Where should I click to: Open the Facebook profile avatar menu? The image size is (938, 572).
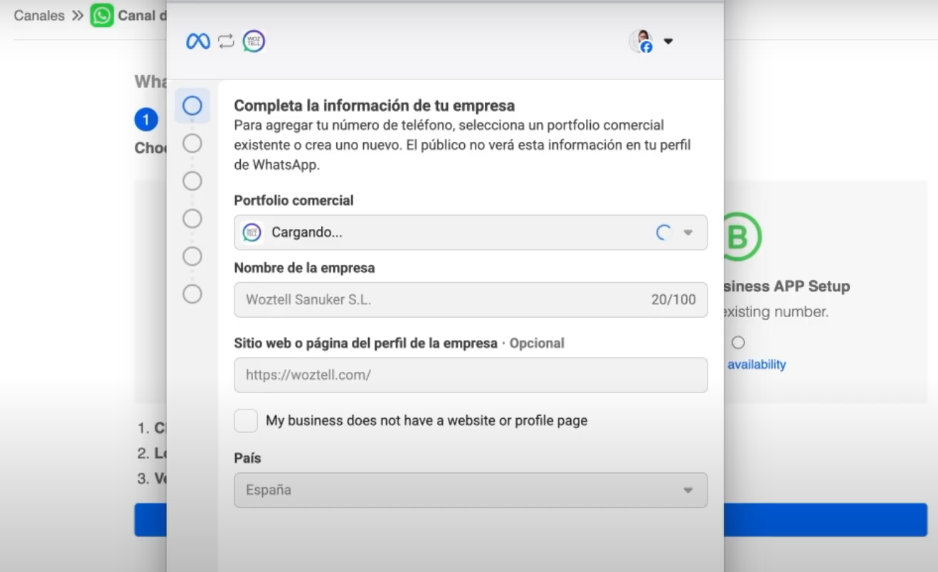point(641,41)
